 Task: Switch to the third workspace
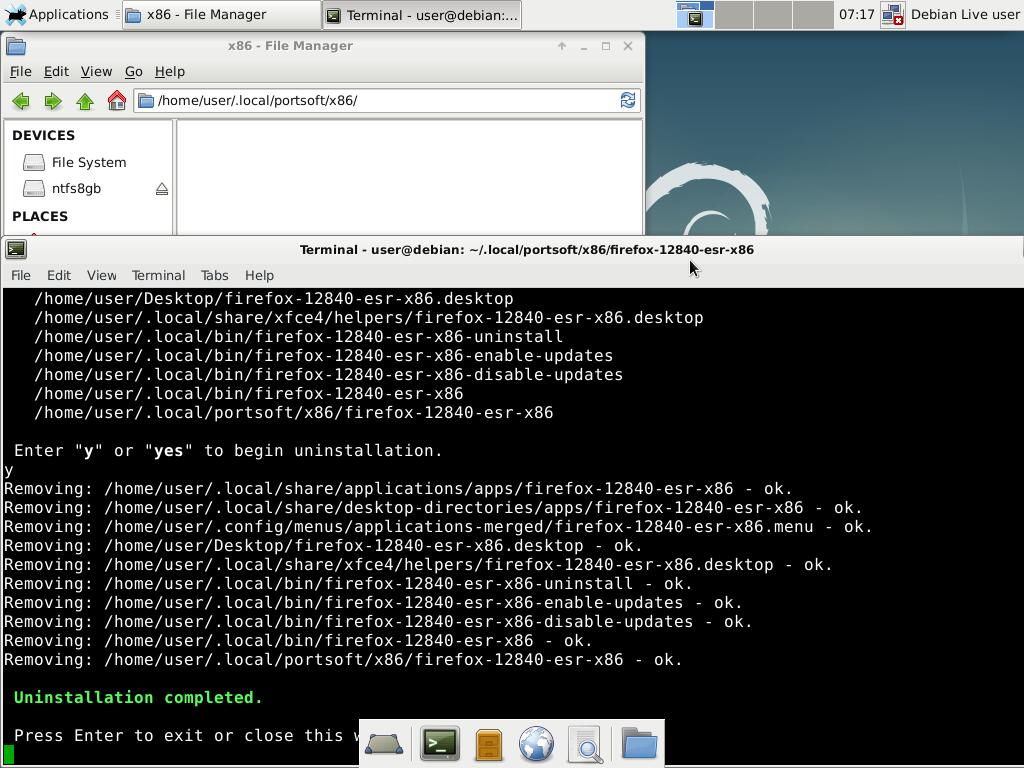tap(773, 15)
